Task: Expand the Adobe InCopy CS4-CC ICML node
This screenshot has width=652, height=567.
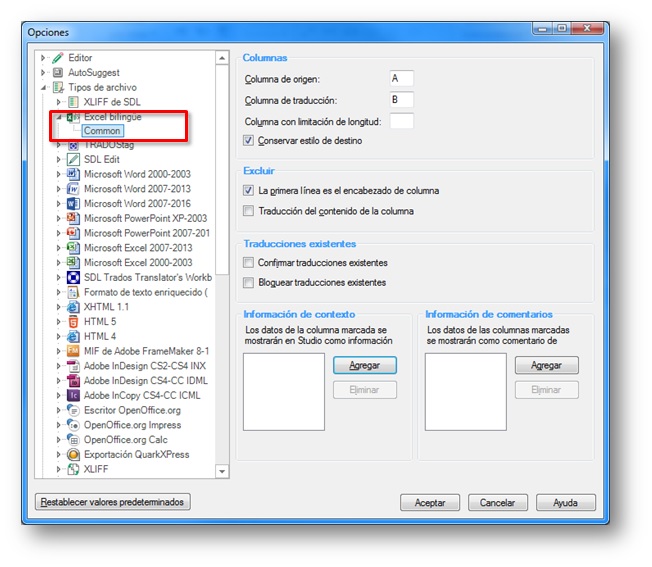Action: [x=58, y=395]
